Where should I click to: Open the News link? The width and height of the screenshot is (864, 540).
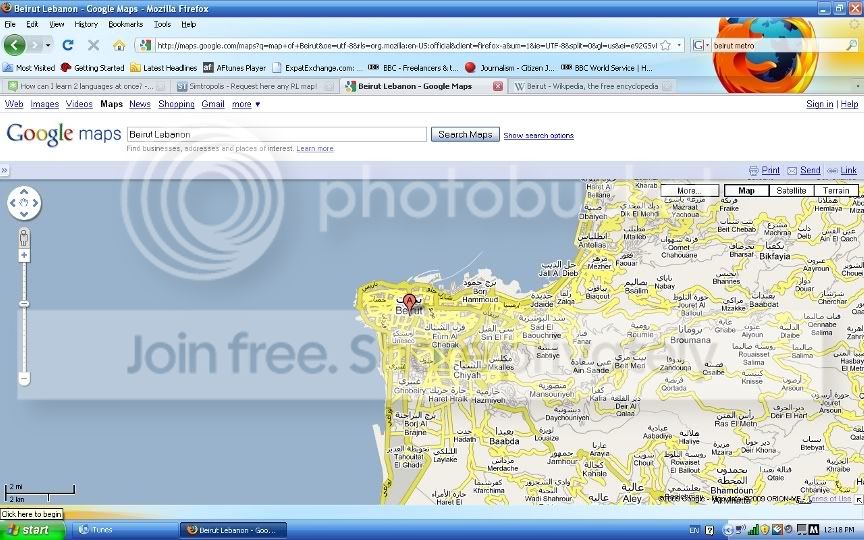click(140, 104)
